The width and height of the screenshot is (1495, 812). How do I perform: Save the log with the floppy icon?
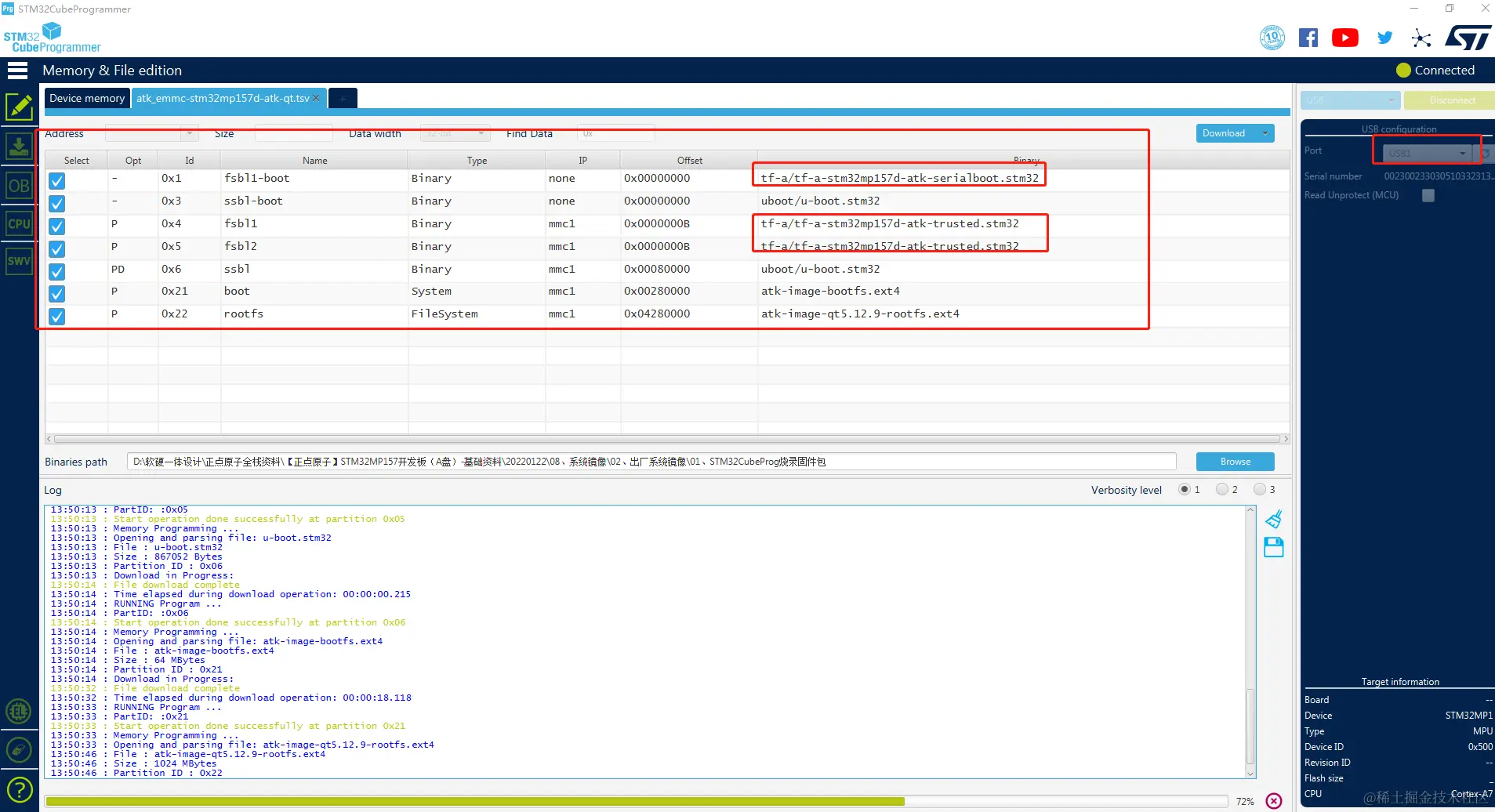coord(1274,547)
